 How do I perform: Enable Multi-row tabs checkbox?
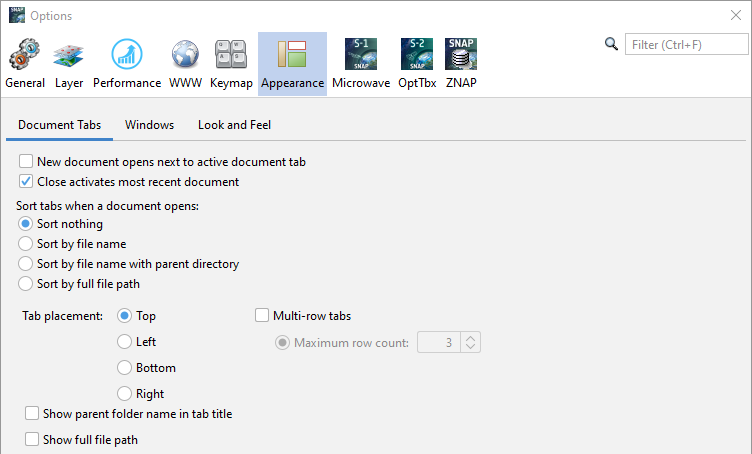(x=263, y=316)
